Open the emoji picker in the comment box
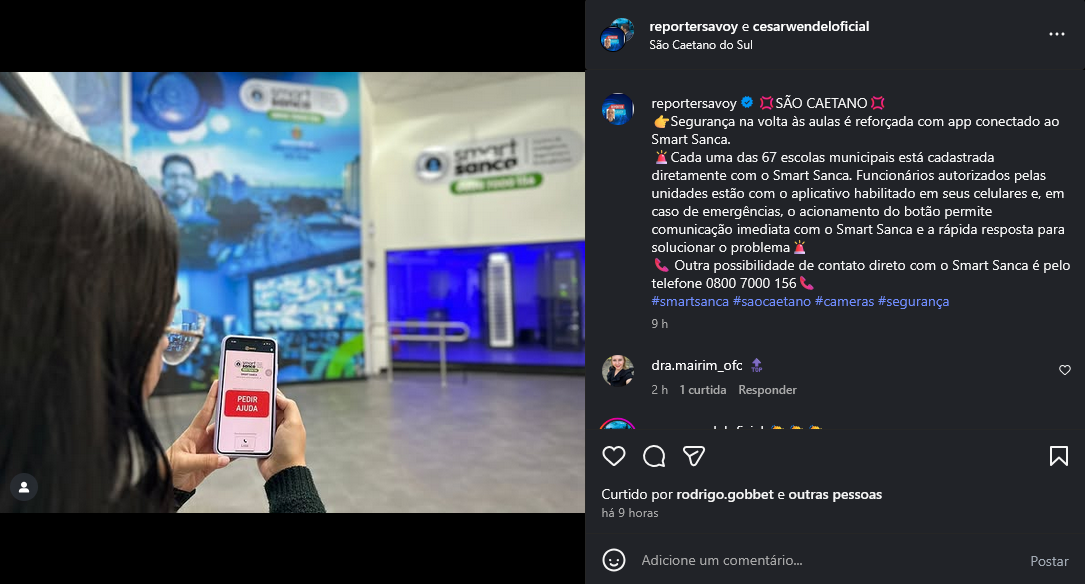The width and height of the screenshot is (1085, 584). click(x=614, y=560)
